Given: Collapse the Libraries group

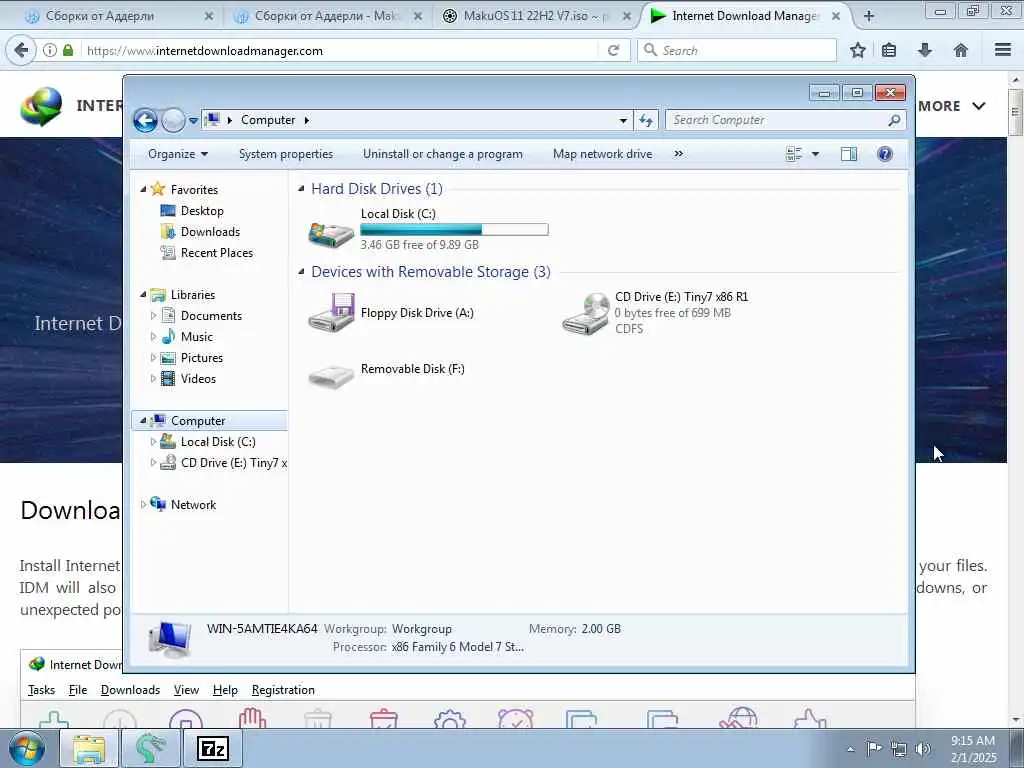Looking at the screenshot, I should click(x=144, y=295).
